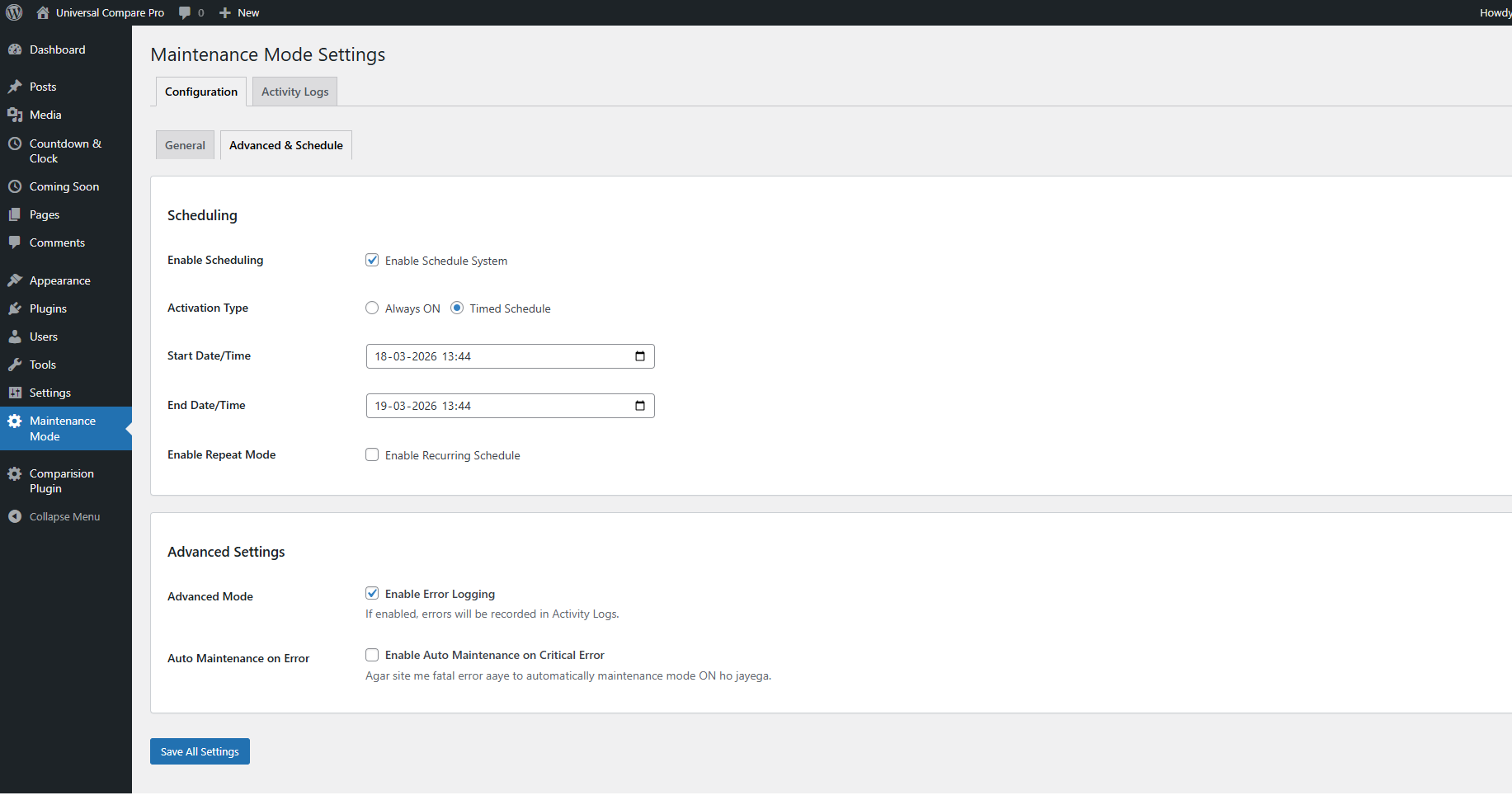
Task: Click the Plugins plug icon
Action: 15,308
